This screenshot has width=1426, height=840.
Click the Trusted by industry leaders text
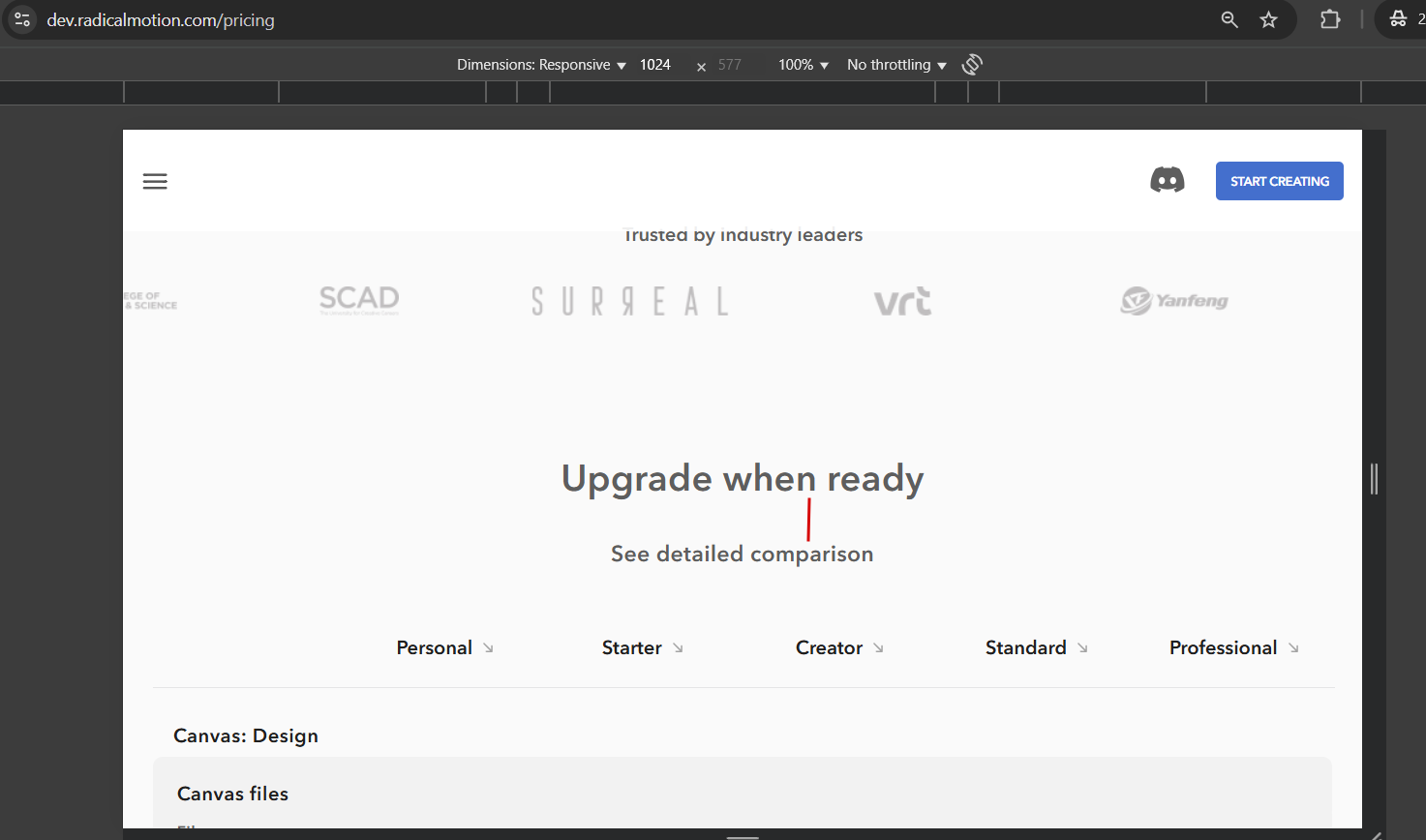tap(743, 235)
